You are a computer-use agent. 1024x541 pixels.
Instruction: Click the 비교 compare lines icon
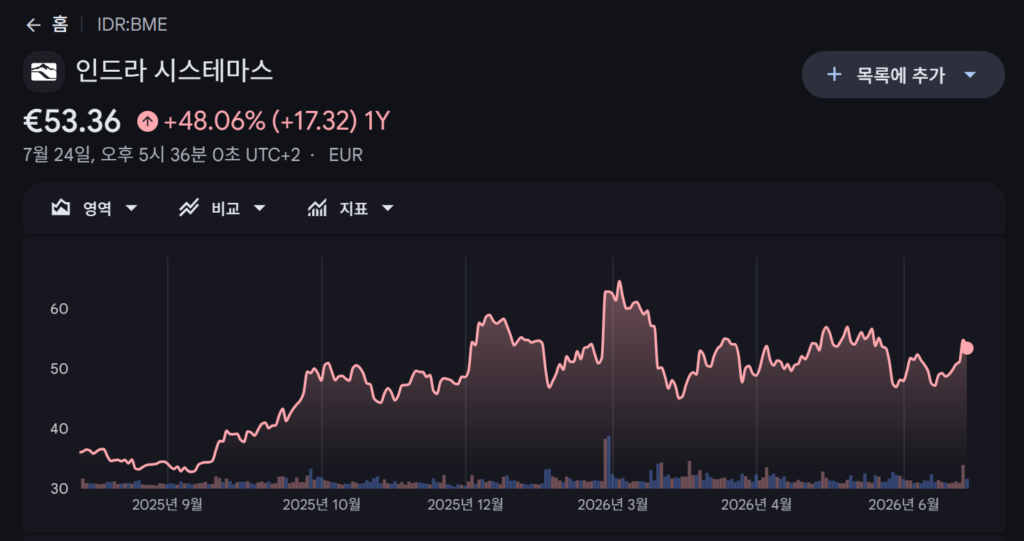[x=189, y=208]
